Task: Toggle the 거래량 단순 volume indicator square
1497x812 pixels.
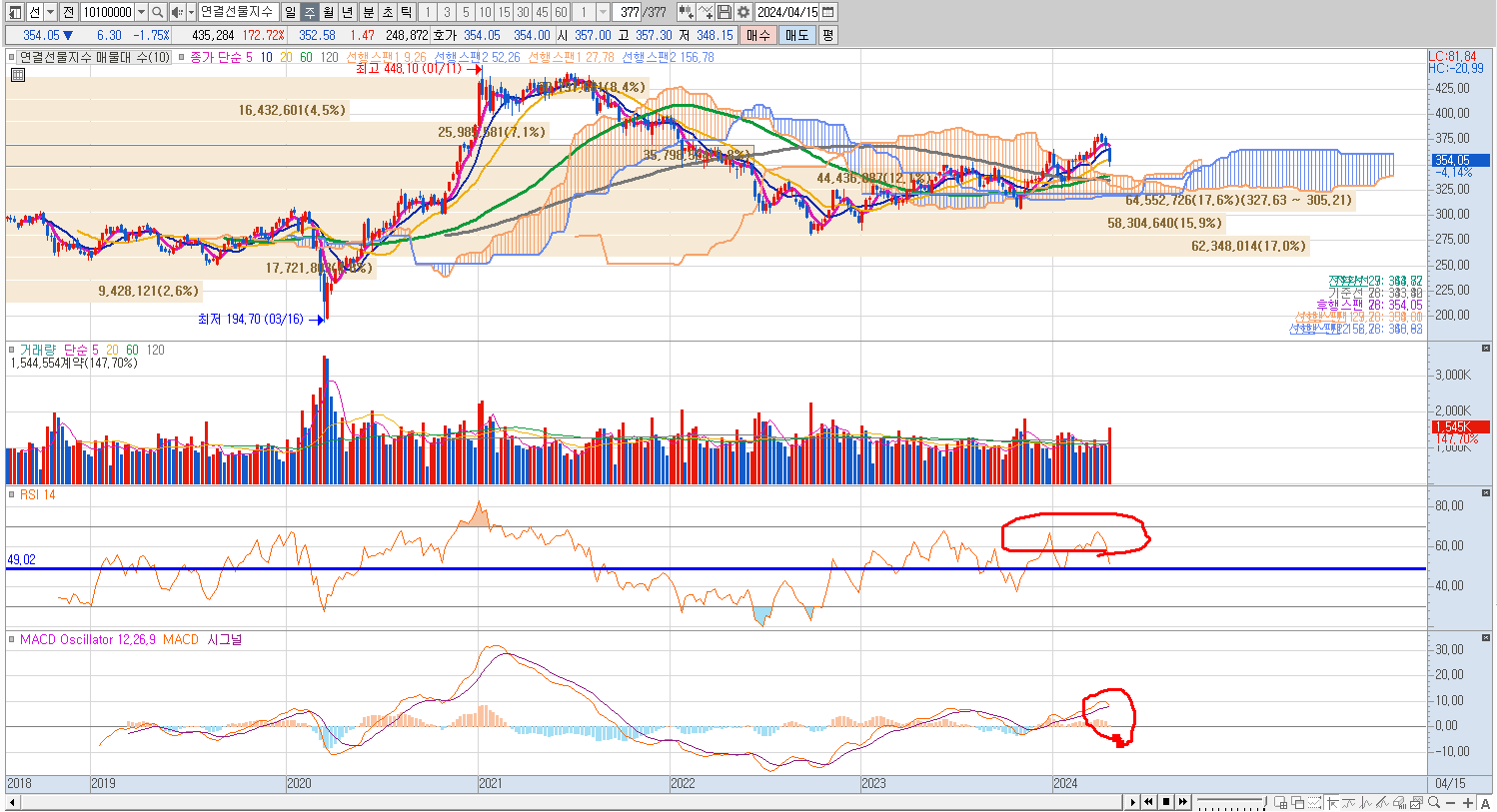Action: 13,351
